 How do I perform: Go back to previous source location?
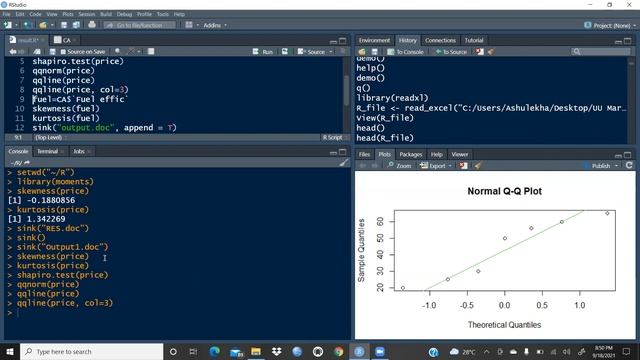[x=13, y=51]
